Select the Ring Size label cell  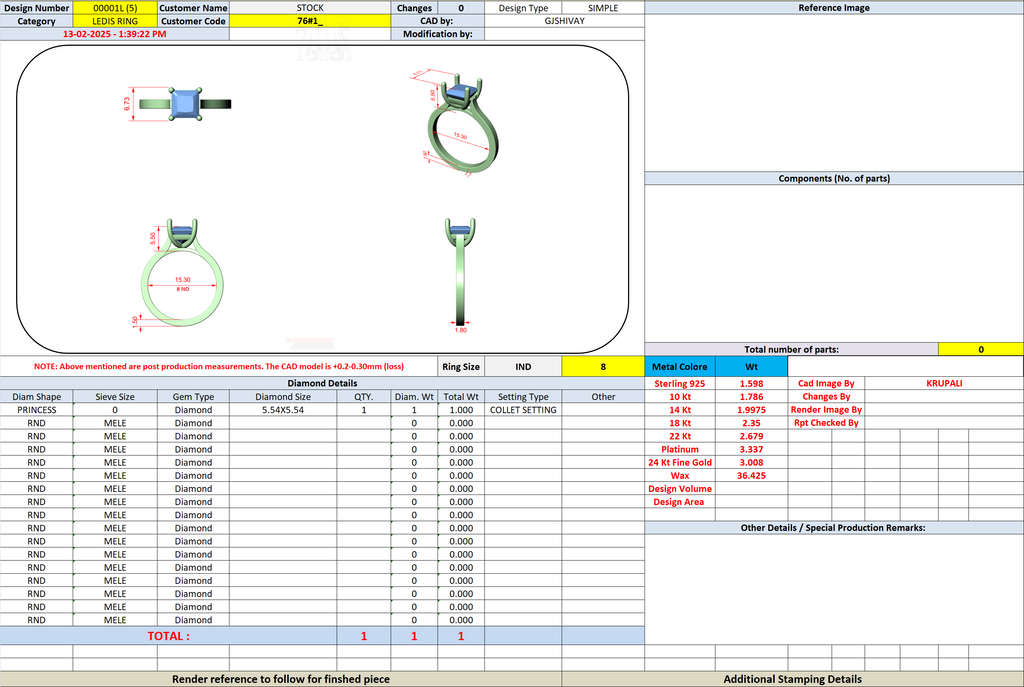(x=461, y=366)
